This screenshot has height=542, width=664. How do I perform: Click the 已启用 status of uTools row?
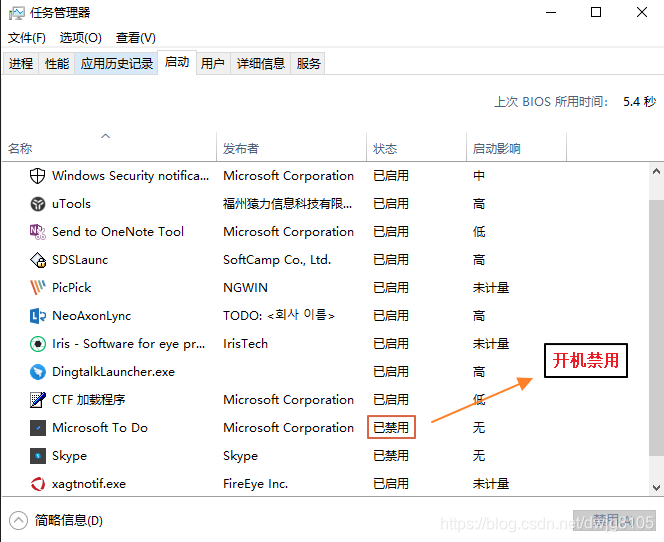pyautogui.click(x=391, y=204)
